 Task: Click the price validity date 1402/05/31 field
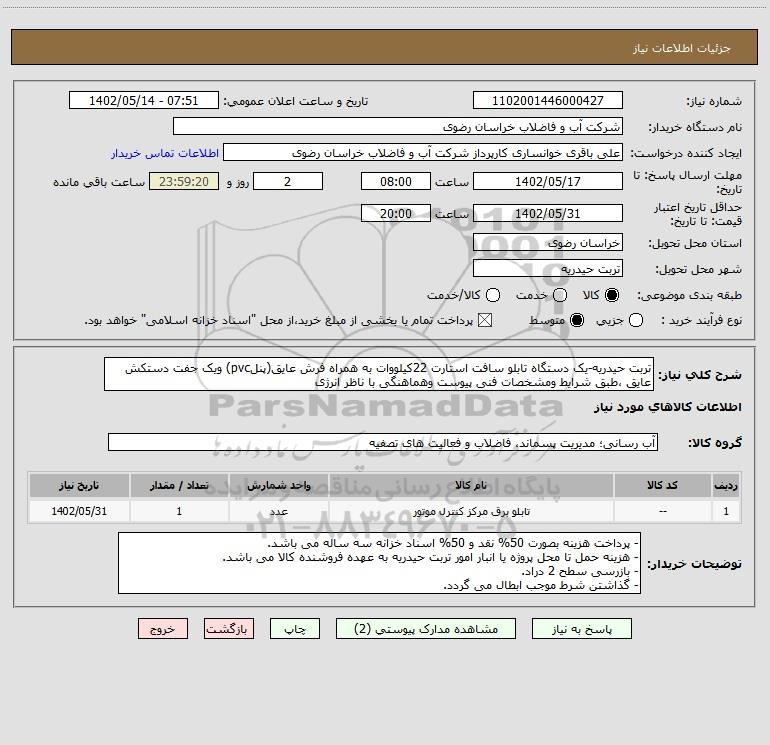[548, 213]
